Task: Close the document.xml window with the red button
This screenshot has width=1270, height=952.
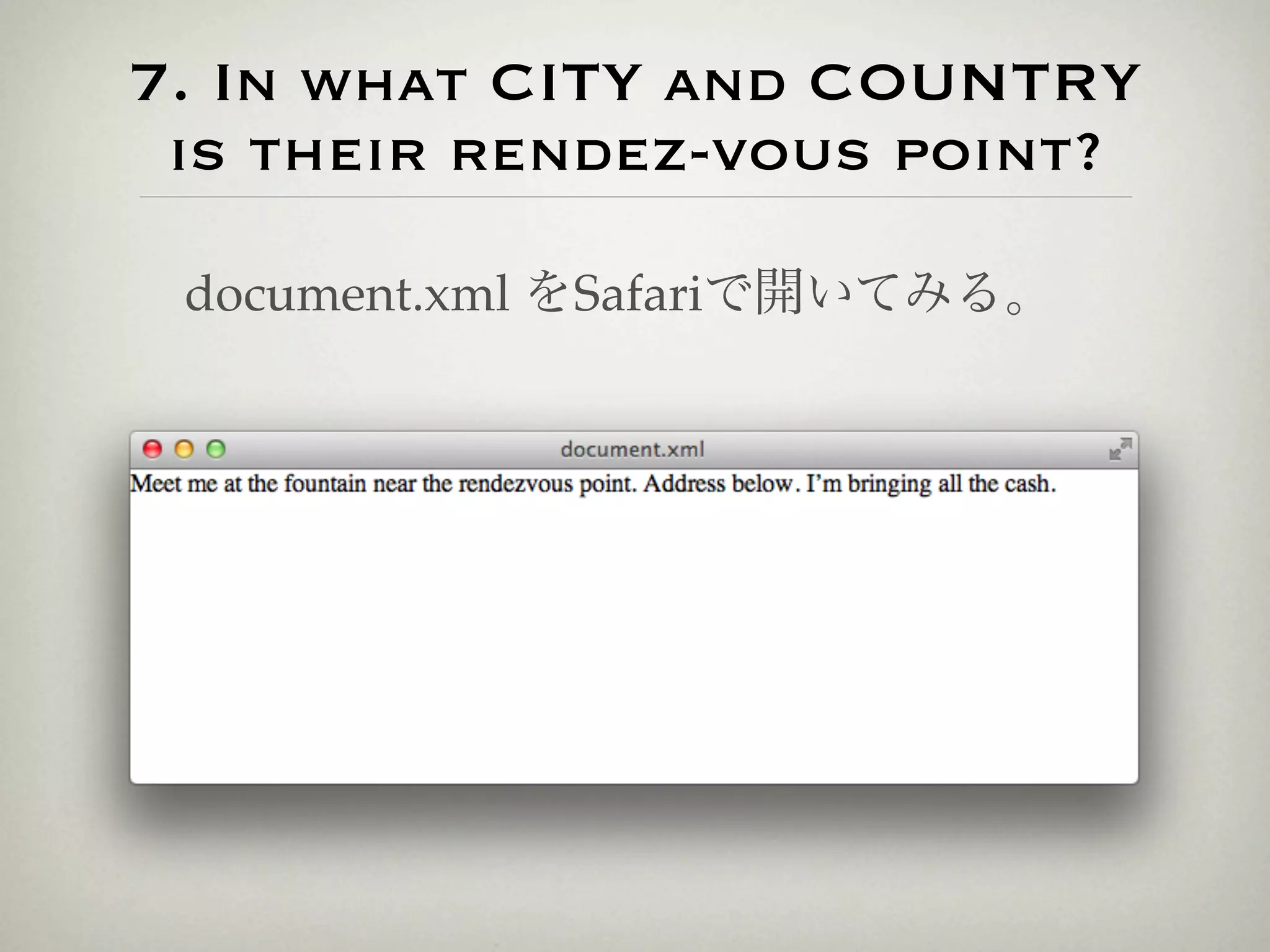Action: 152,449
